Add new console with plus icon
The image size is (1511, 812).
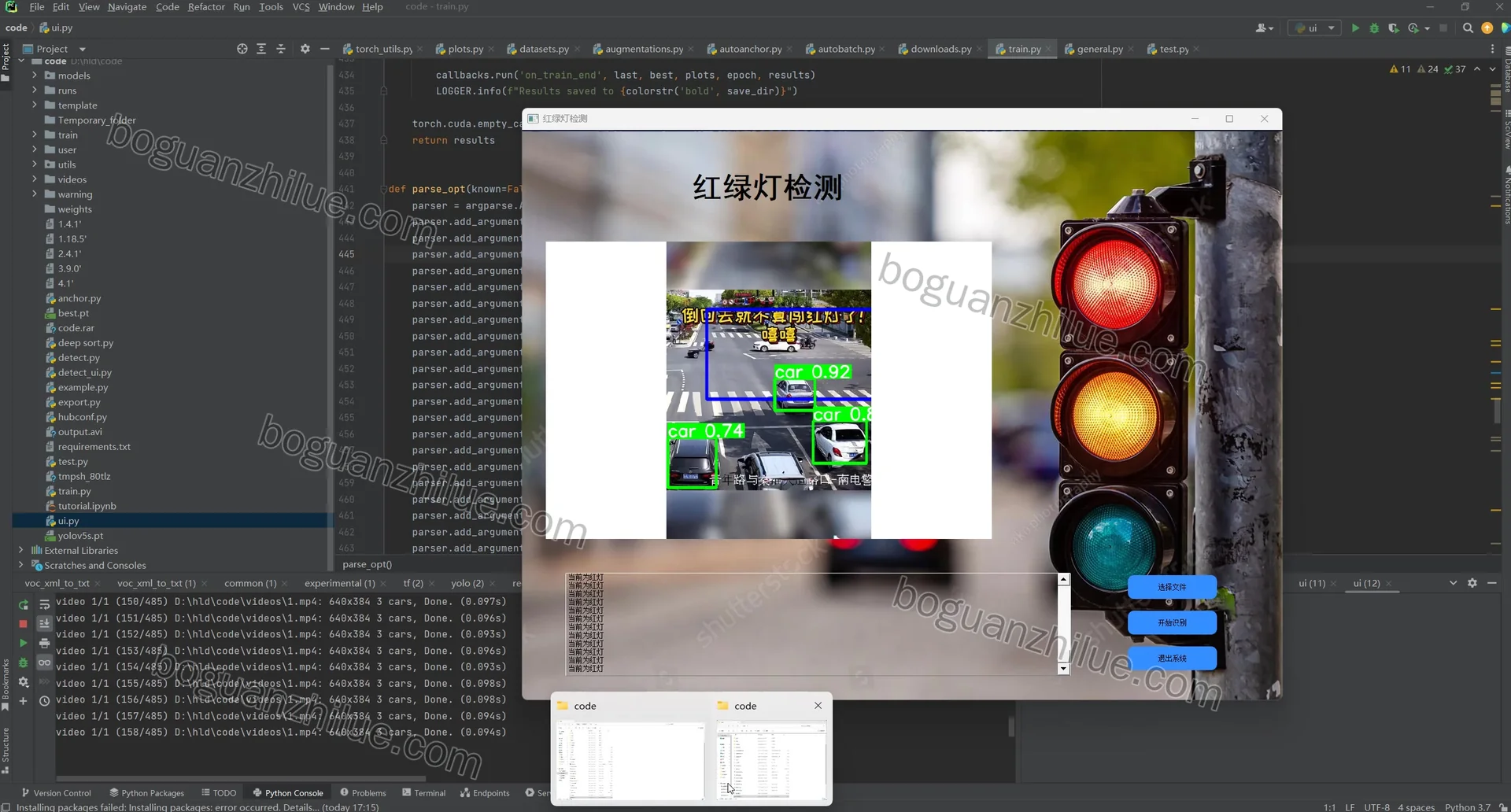[24, 701]
